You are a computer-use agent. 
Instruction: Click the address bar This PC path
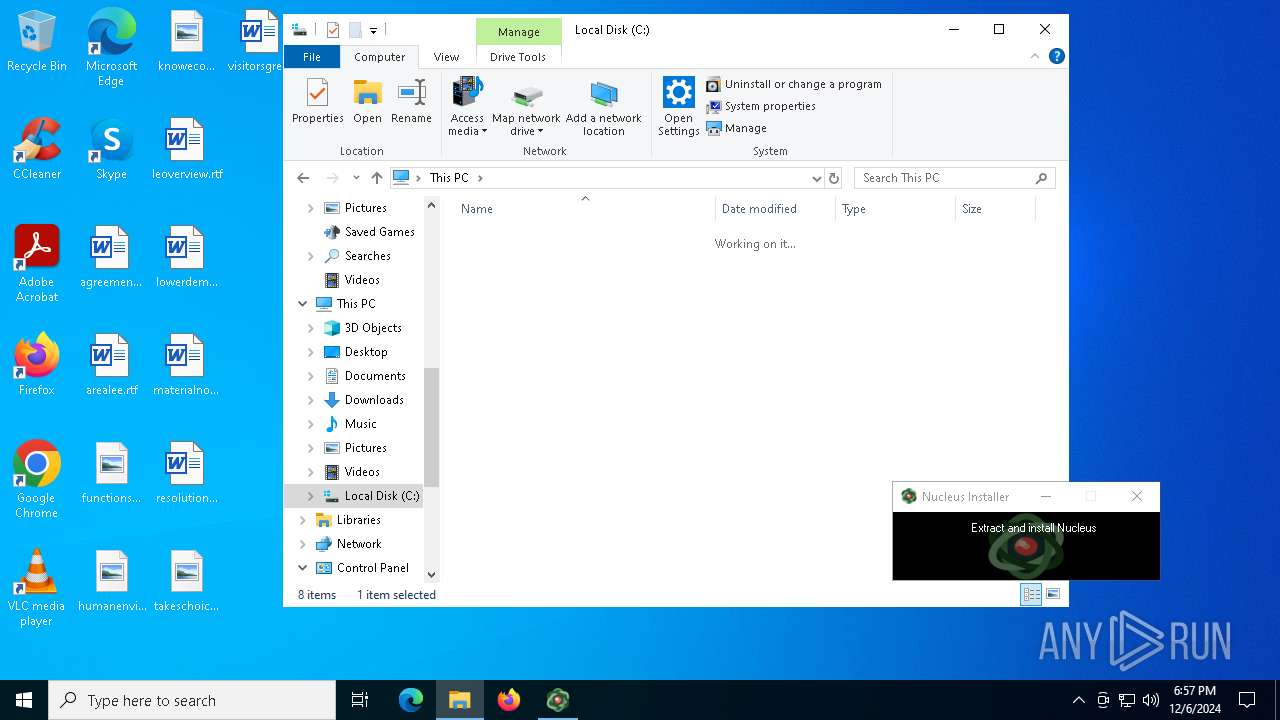click(x=449, y=178)
